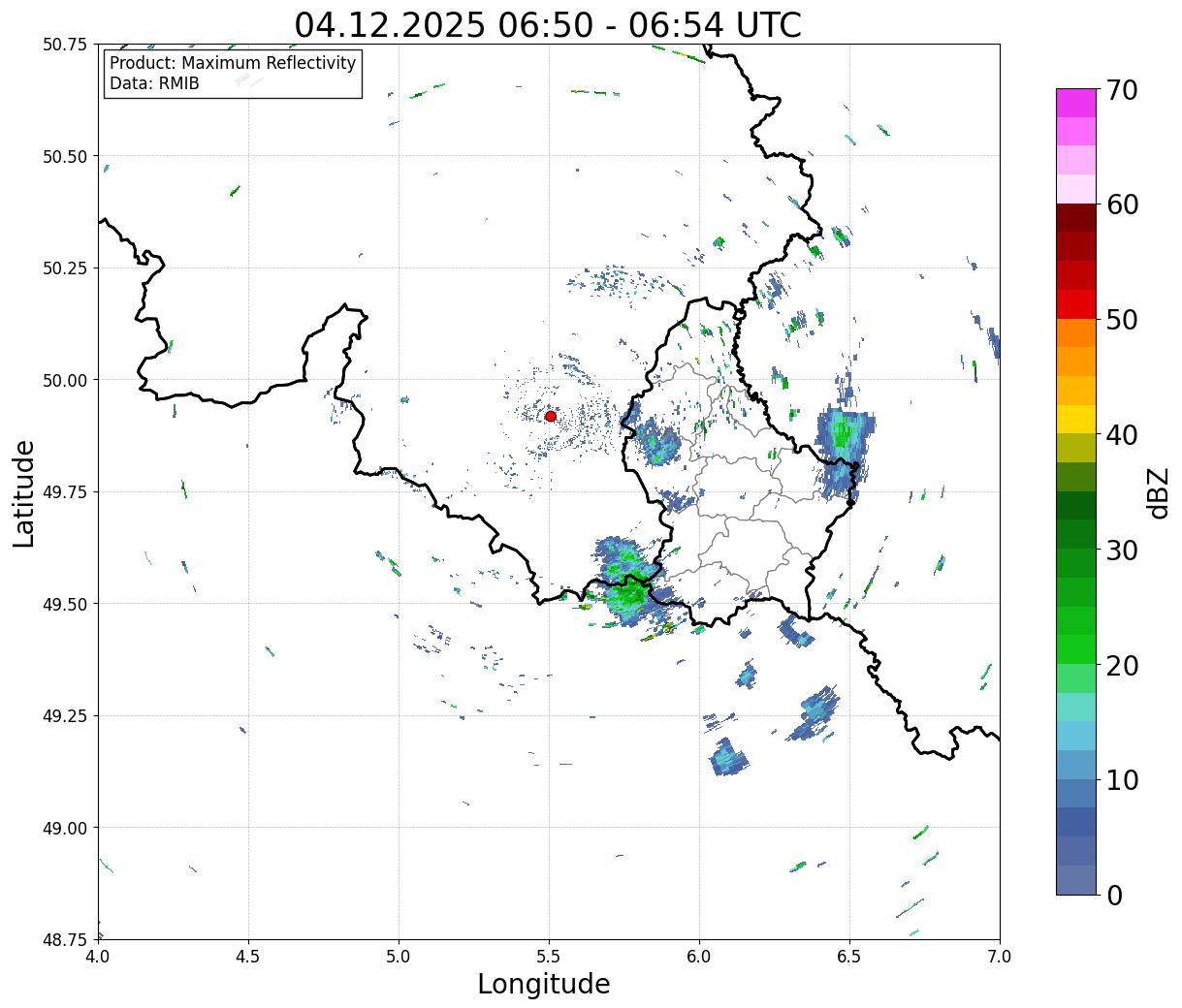Click the colorbar tick label 60
The width and height of the screenshot is (1182, 1008).
pyautogui.click(x=1122, y=205)
